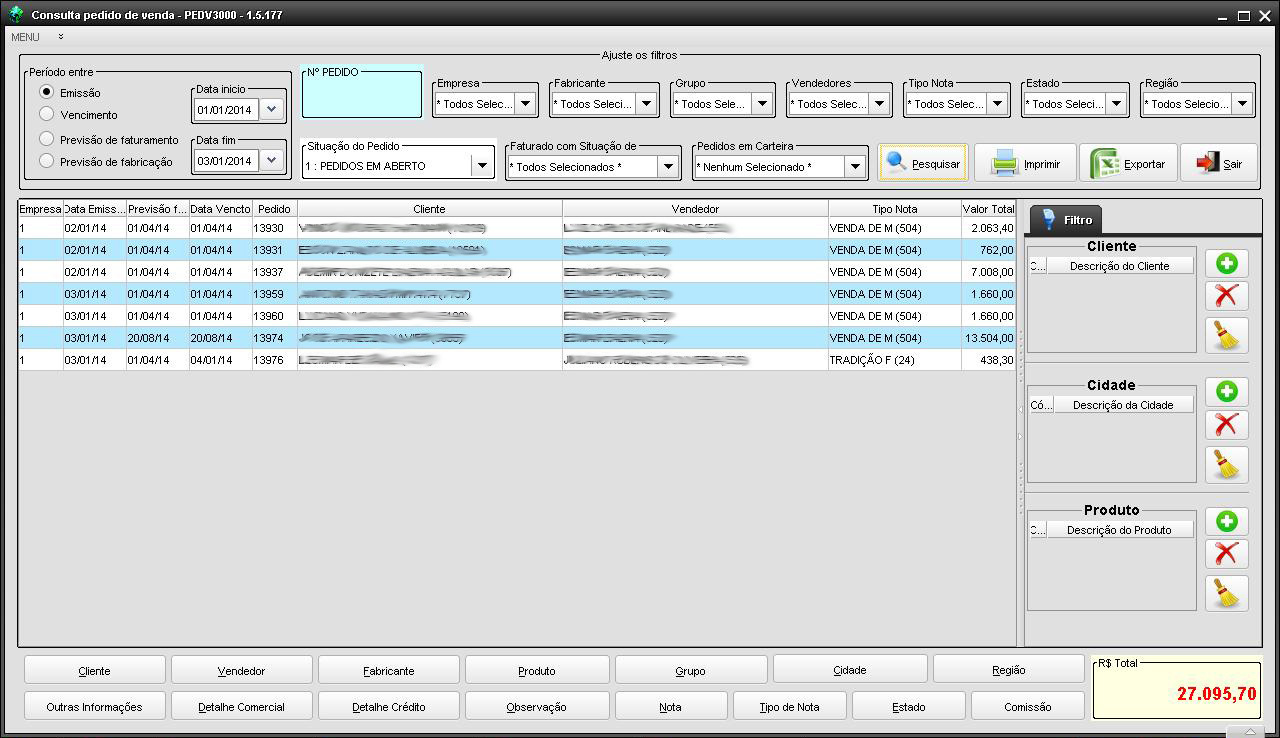Click the Data início date field
The height and width of the screenshot is (738, 1280).
tap(227, 110)
